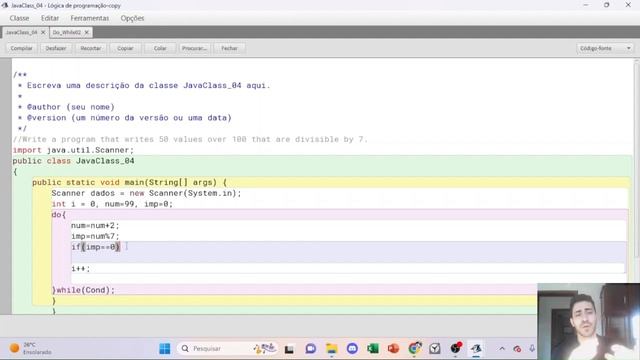
Task: Click the Copiar button
Action: pos(125,48)
